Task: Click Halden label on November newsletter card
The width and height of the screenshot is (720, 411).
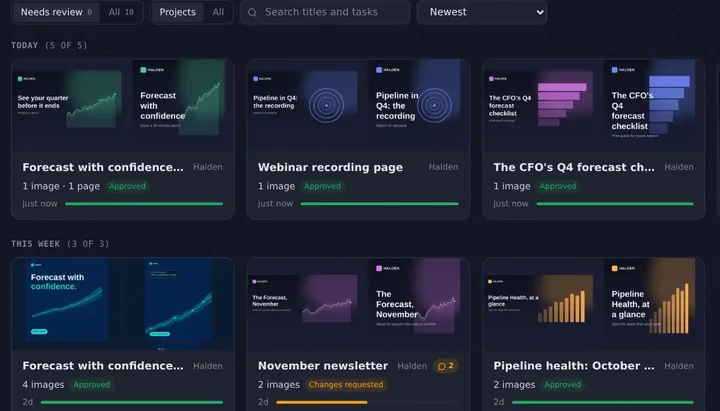Action: (x=412, y=366)
